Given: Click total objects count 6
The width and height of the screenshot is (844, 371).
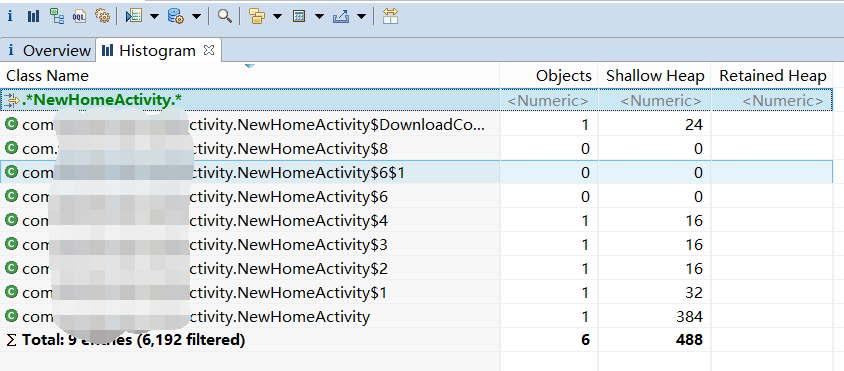Looking at the screenshot, I should point(586,340).
